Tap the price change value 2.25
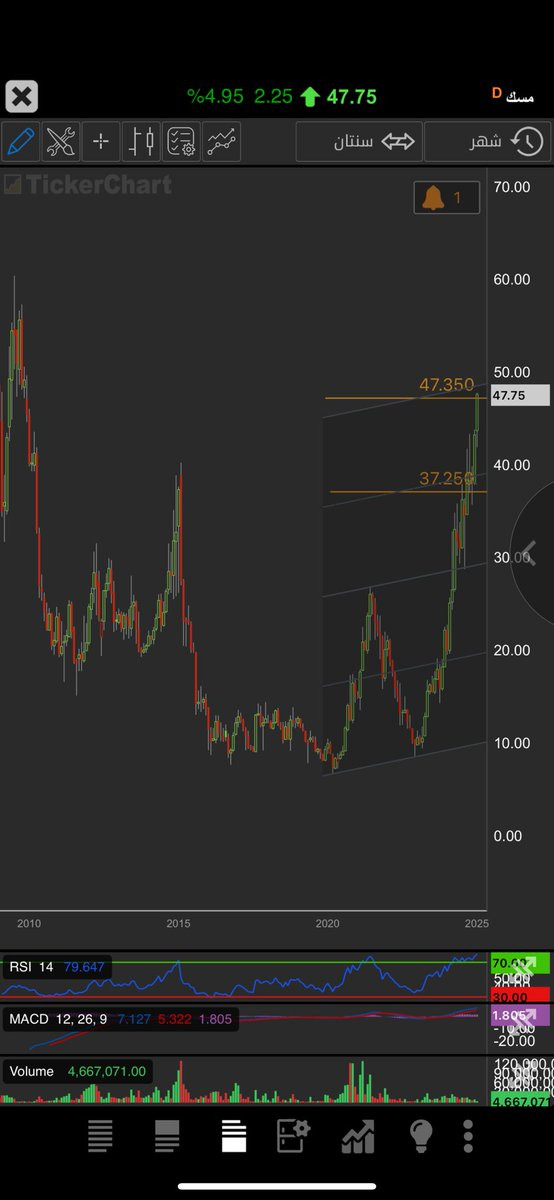This screenshot has width=554, height=1200. click(x=273, y=97)
